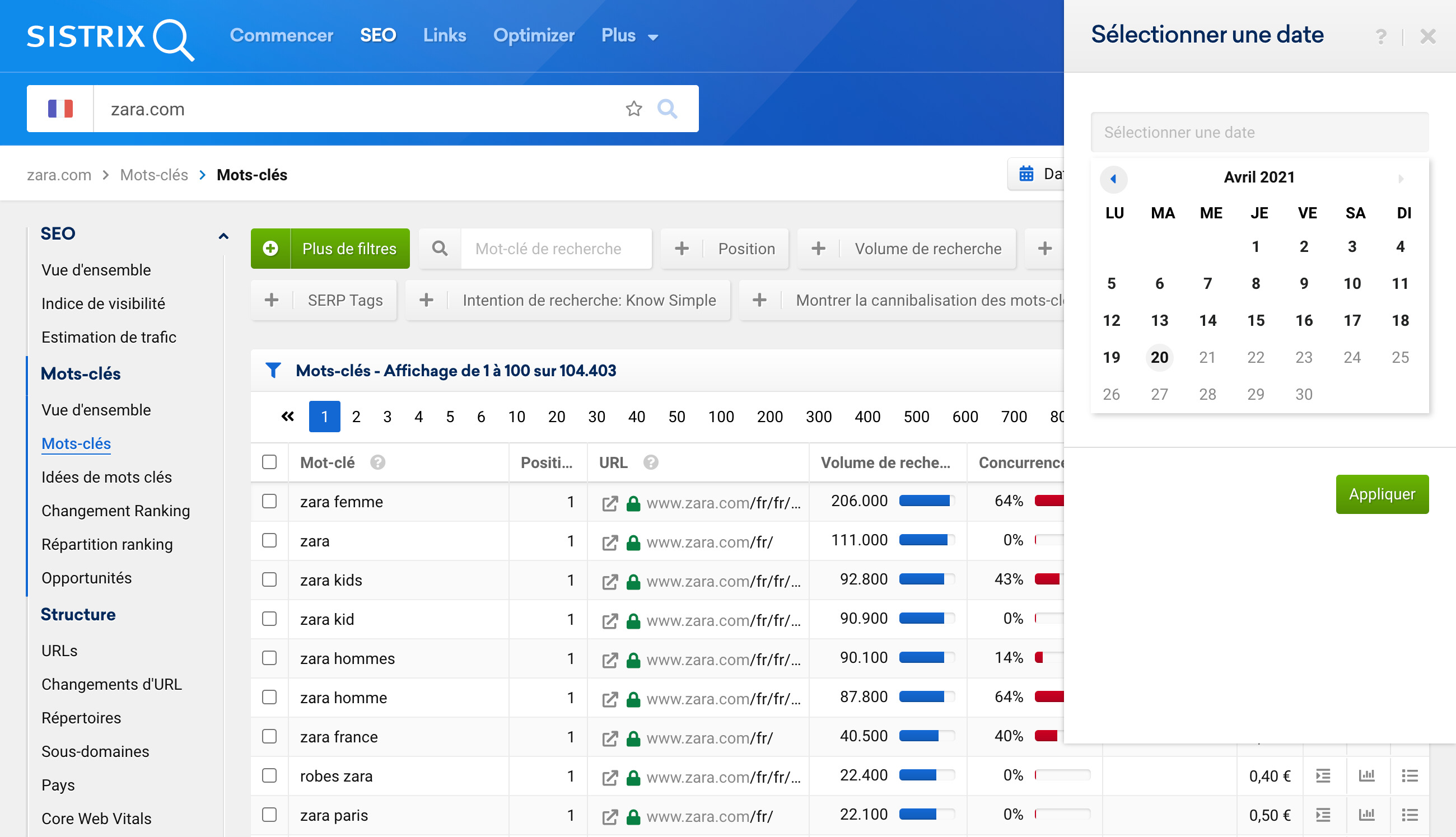Click the Appliquer button
Image resolution: width=1456 pixels, height=837 pixels.
pos(1382,494)
